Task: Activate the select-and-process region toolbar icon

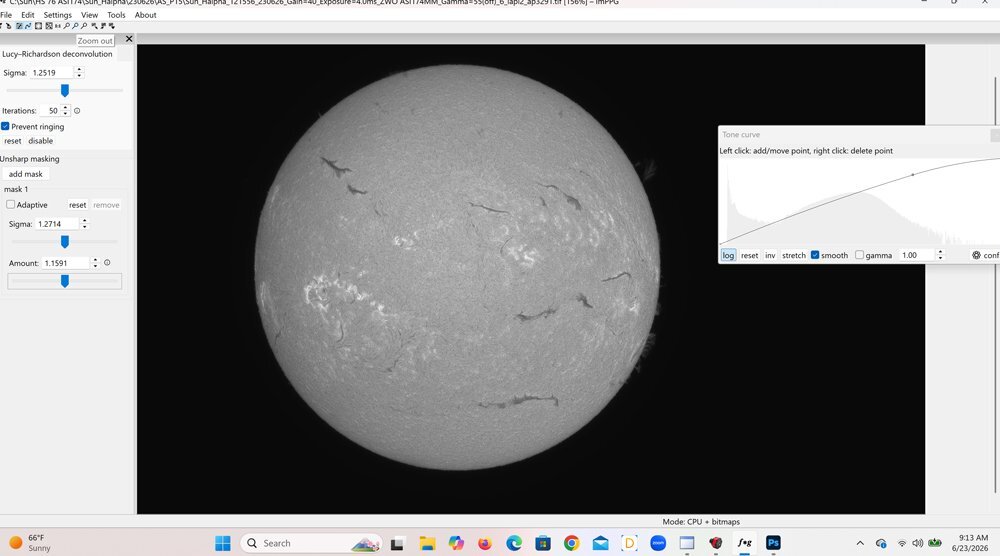Action: pyautogui.click(x=38, y=26)
